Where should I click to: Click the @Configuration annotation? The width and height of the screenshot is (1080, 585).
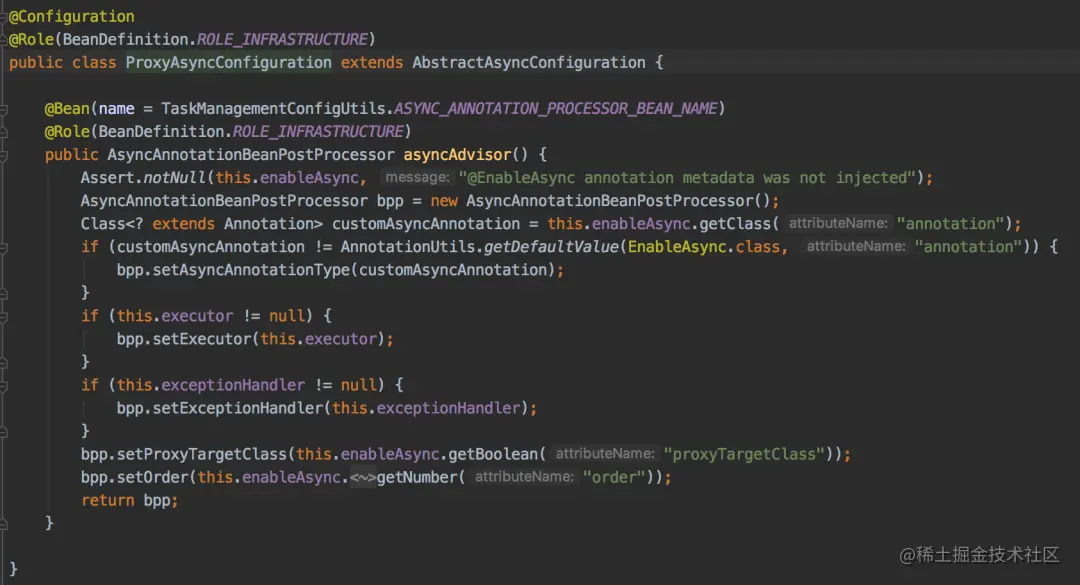(72, 17)
